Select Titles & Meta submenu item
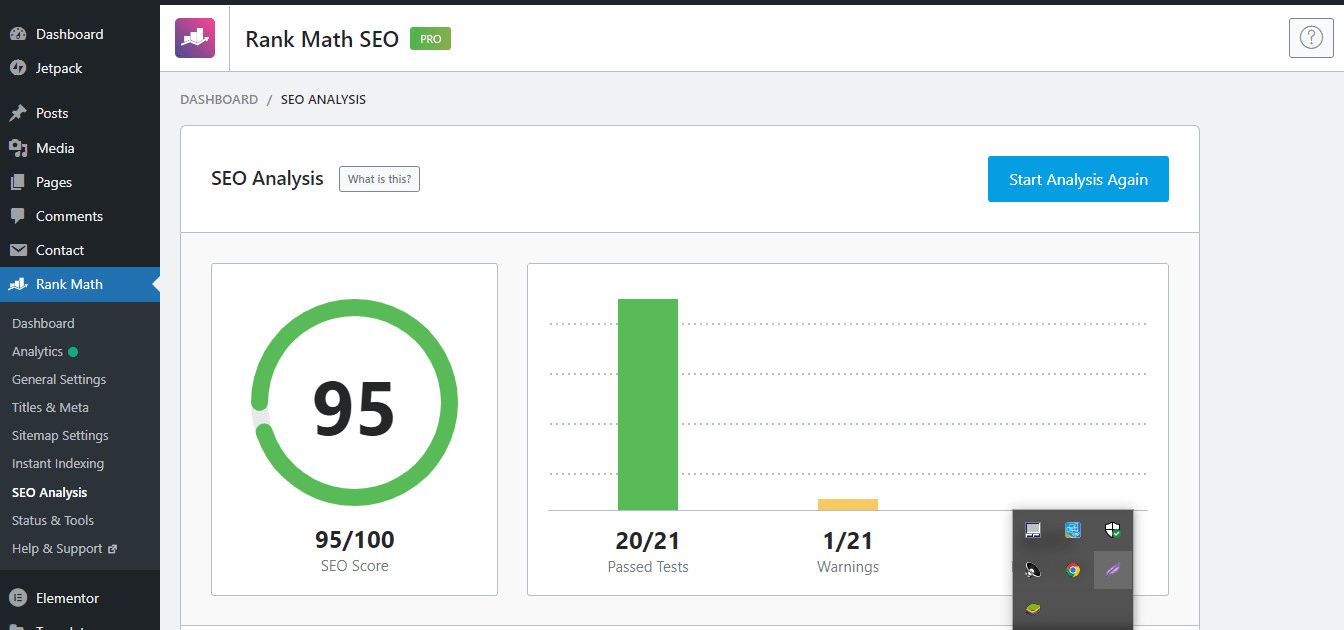The height and width of the screenshot is (630, 1344). click(x=50, y=408)
